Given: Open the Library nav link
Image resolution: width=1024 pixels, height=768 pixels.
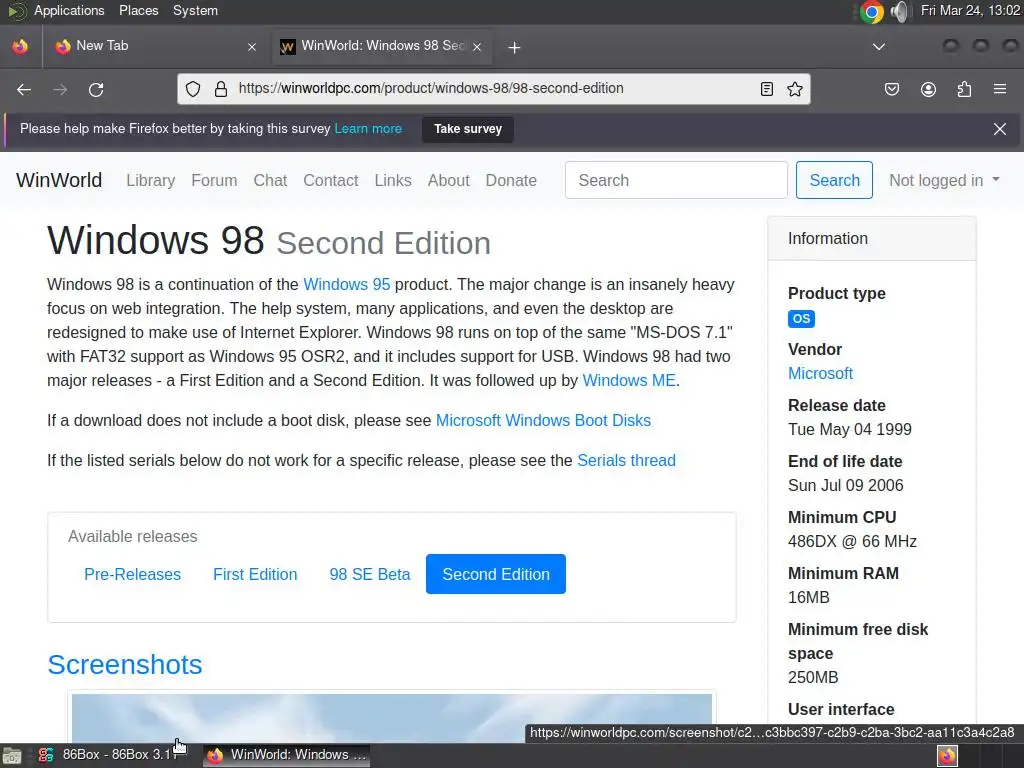Looking at the screenshot, I should tap(151, 180).
